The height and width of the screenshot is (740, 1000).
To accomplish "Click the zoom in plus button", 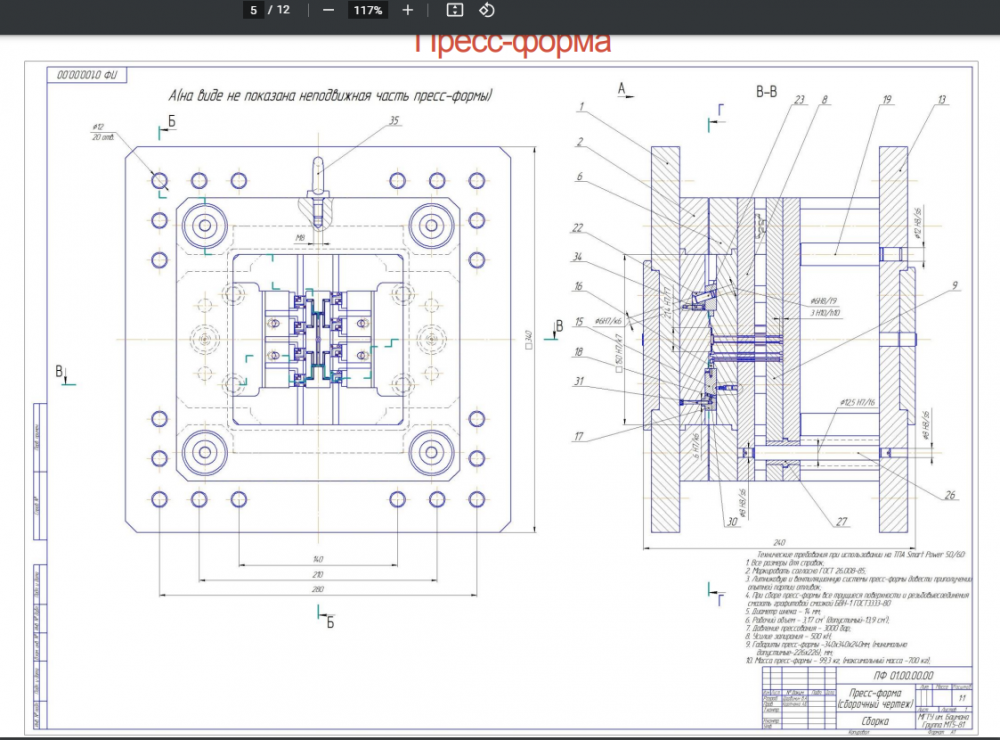I will click(407, 10).
